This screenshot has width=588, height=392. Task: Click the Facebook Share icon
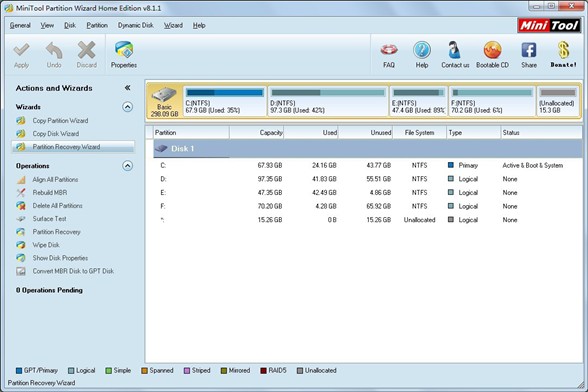pos(529,50)
